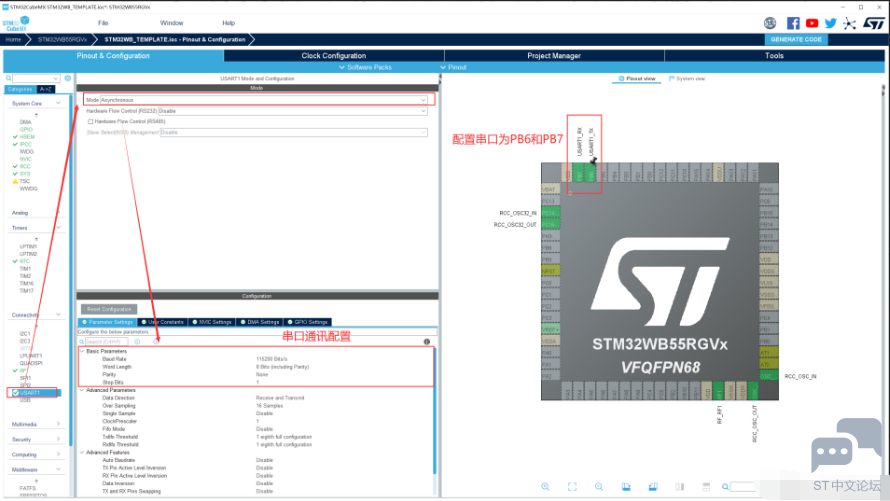890x501 pixels.
Task: Select the RCC peripheral in System Core
Action: click(25, 167)
